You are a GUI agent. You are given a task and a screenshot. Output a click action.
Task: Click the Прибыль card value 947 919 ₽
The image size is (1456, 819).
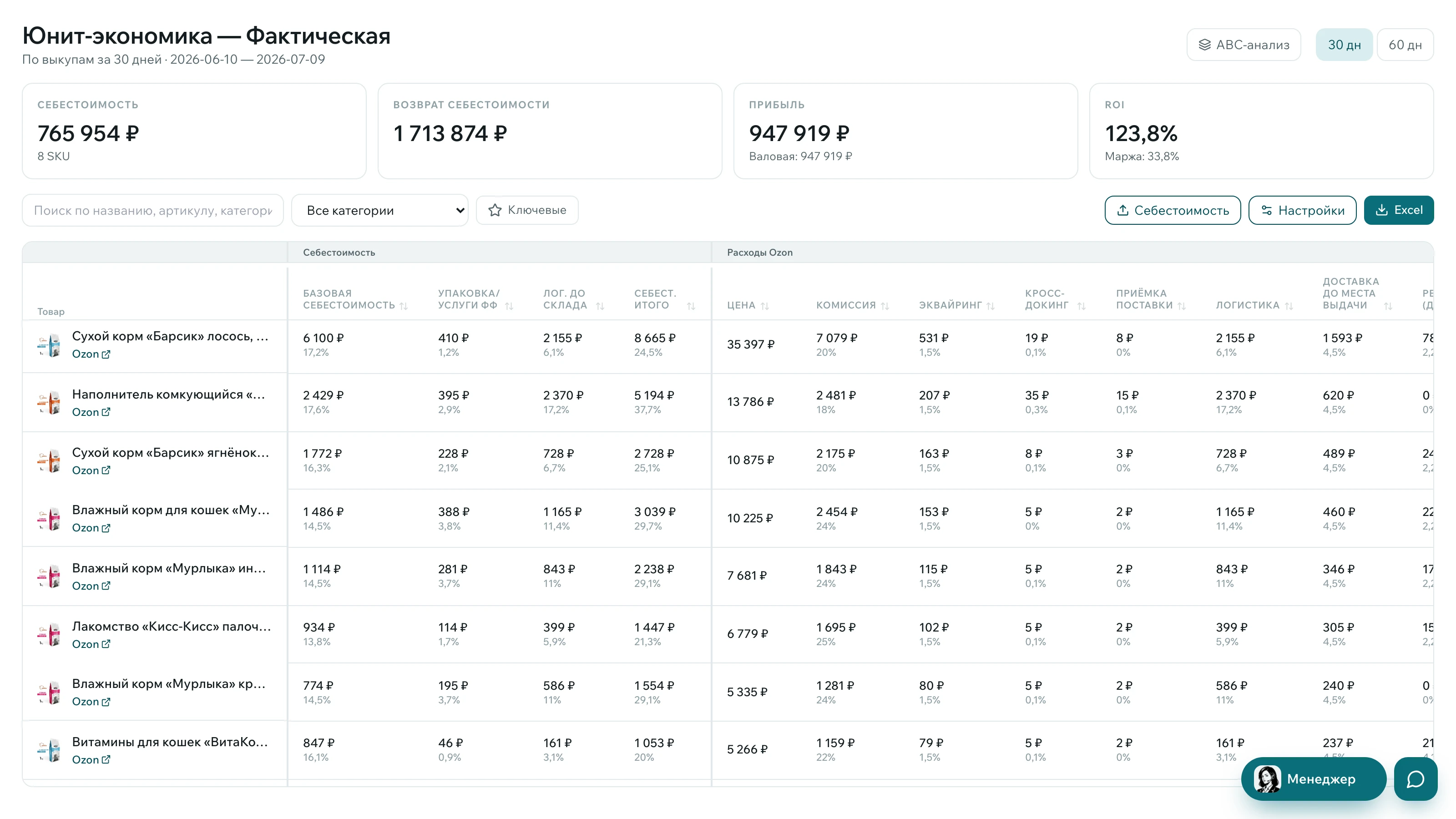(x=799, y=133)
